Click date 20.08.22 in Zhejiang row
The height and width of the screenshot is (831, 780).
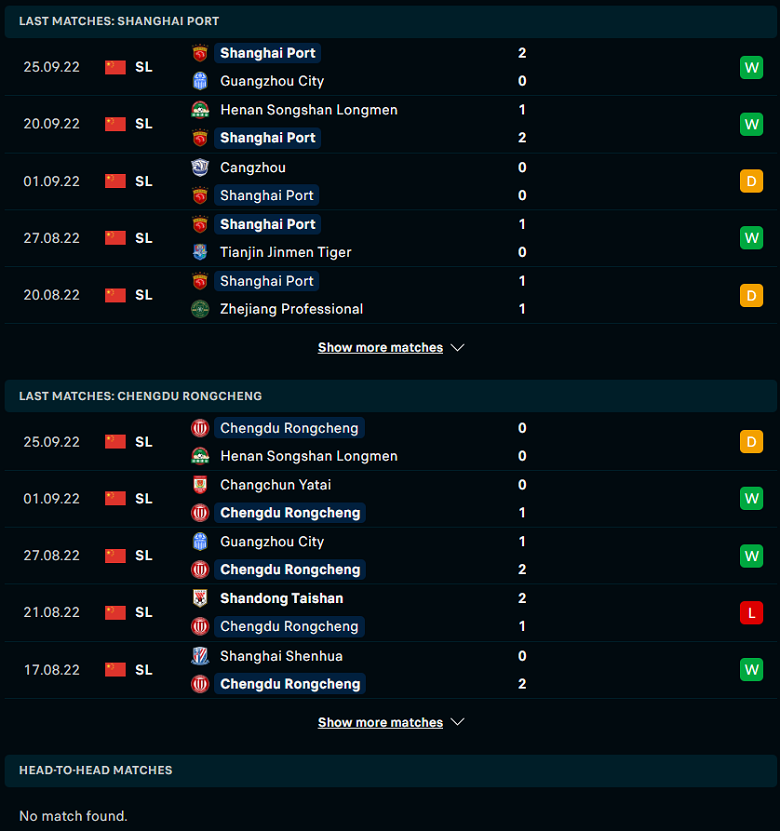click(x=51, y=295)
